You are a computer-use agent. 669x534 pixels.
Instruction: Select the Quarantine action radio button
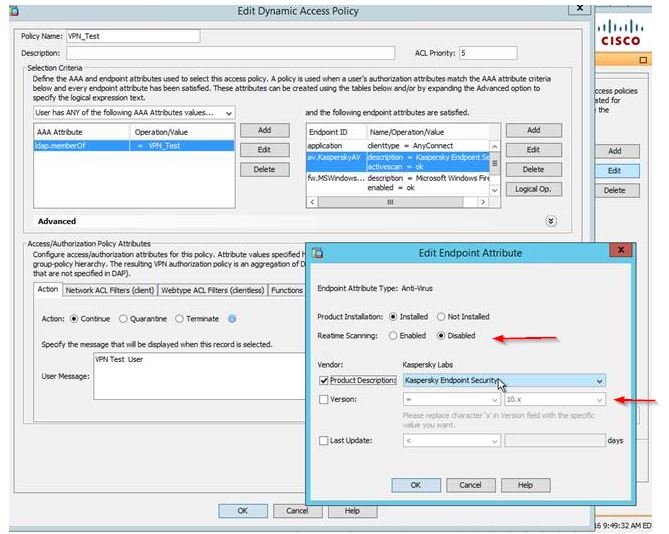[123, 319]
